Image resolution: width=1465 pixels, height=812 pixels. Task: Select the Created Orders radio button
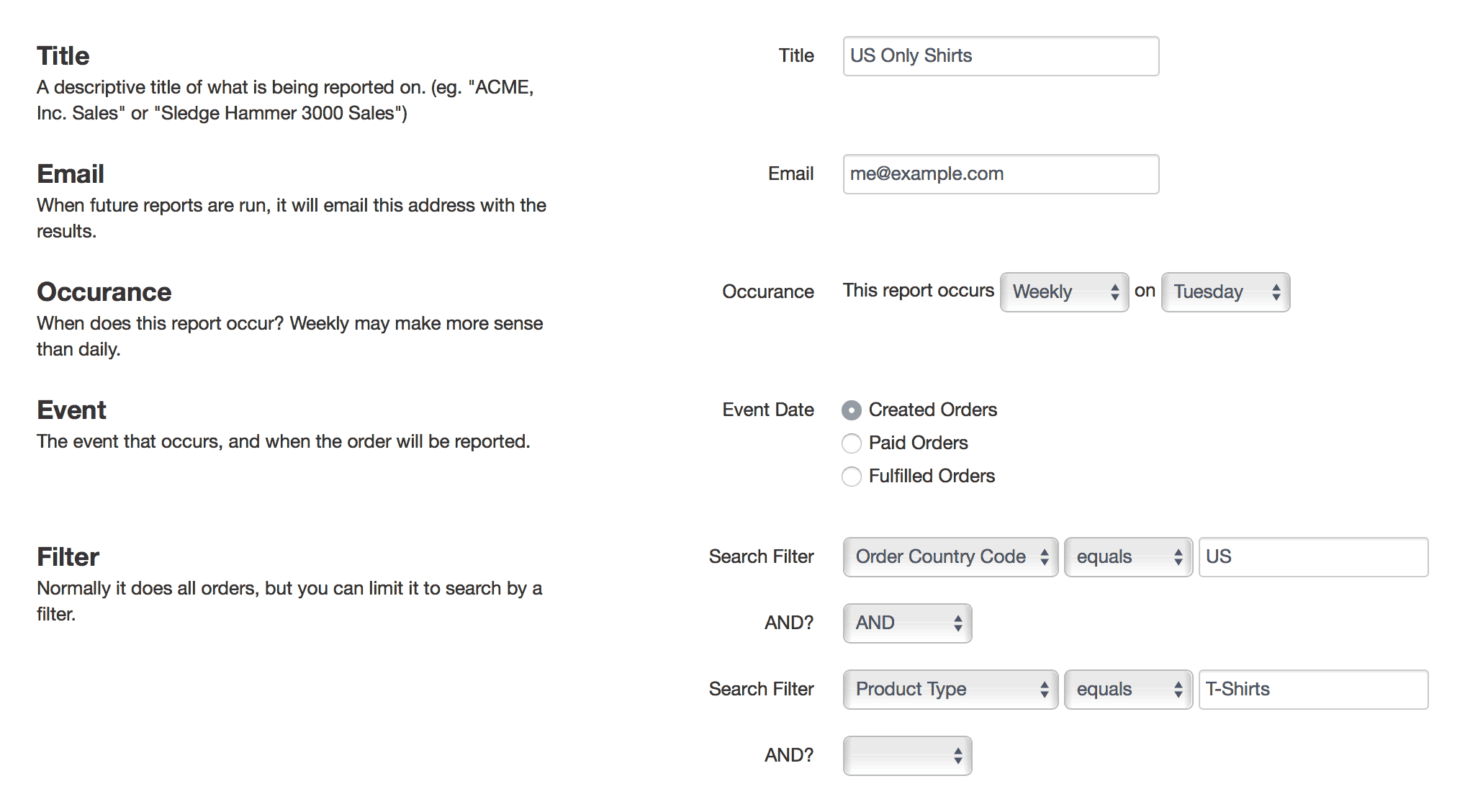(x=852, y=410)
